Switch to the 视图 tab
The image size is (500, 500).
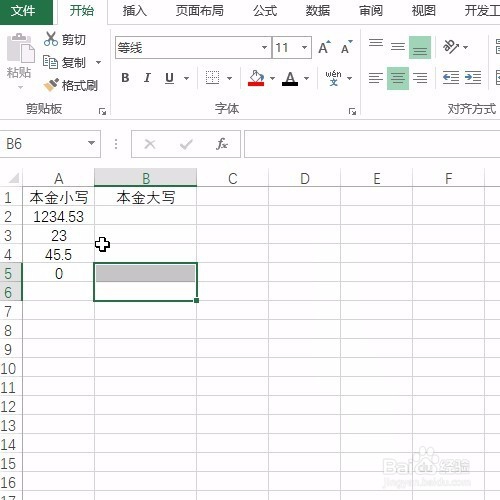424,11
